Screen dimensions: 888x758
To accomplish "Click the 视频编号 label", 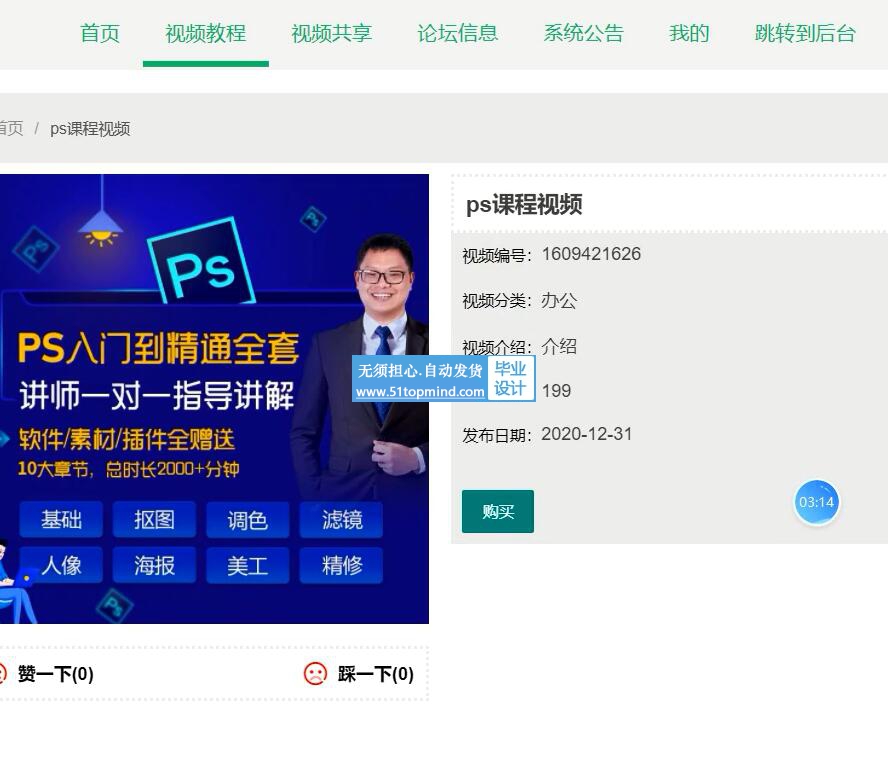I will click(497, 255).
